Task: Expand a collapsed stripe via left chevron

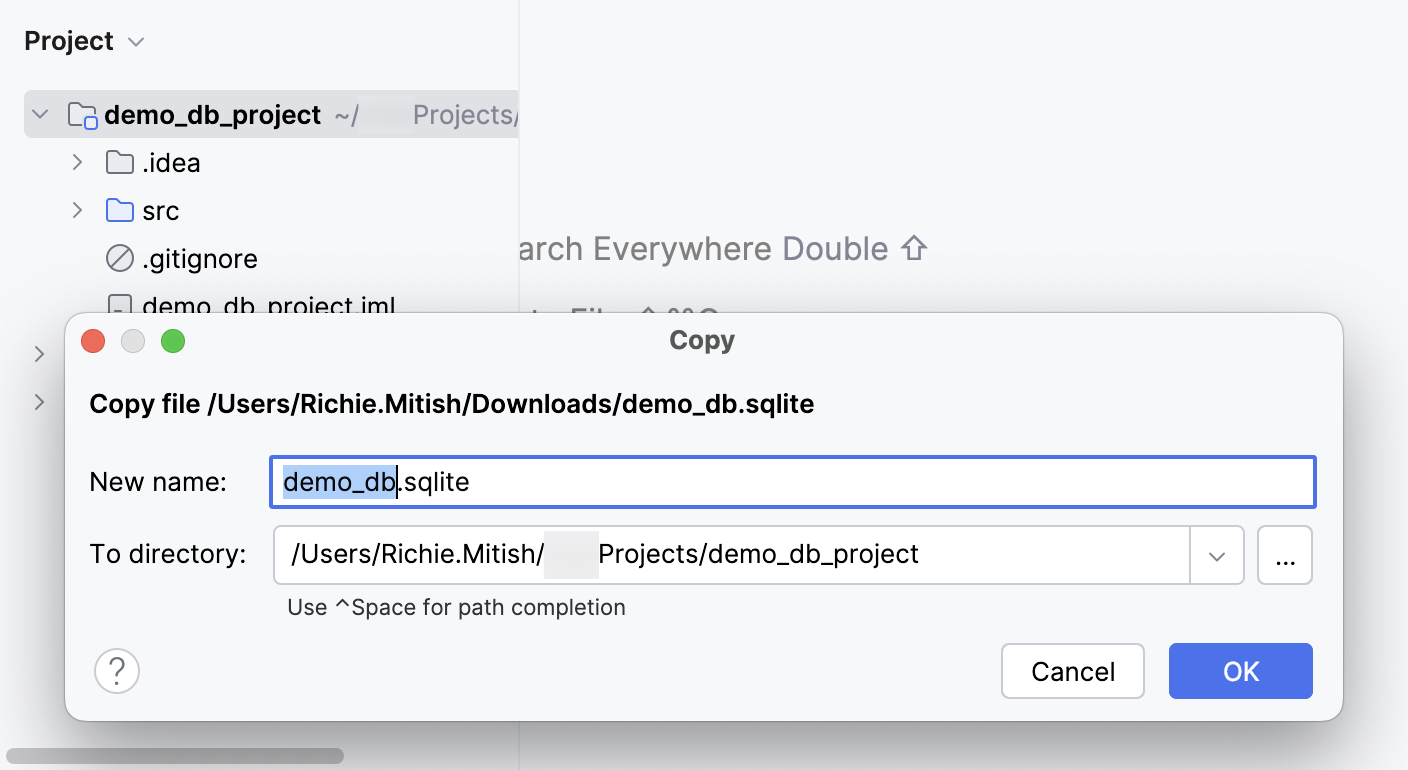Action: [x=40, y=354]
